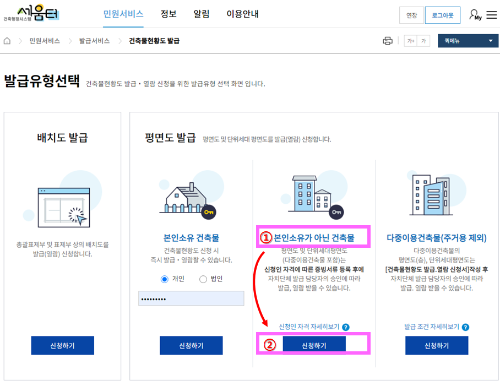Select the 개인 radio button

(164, 279)
